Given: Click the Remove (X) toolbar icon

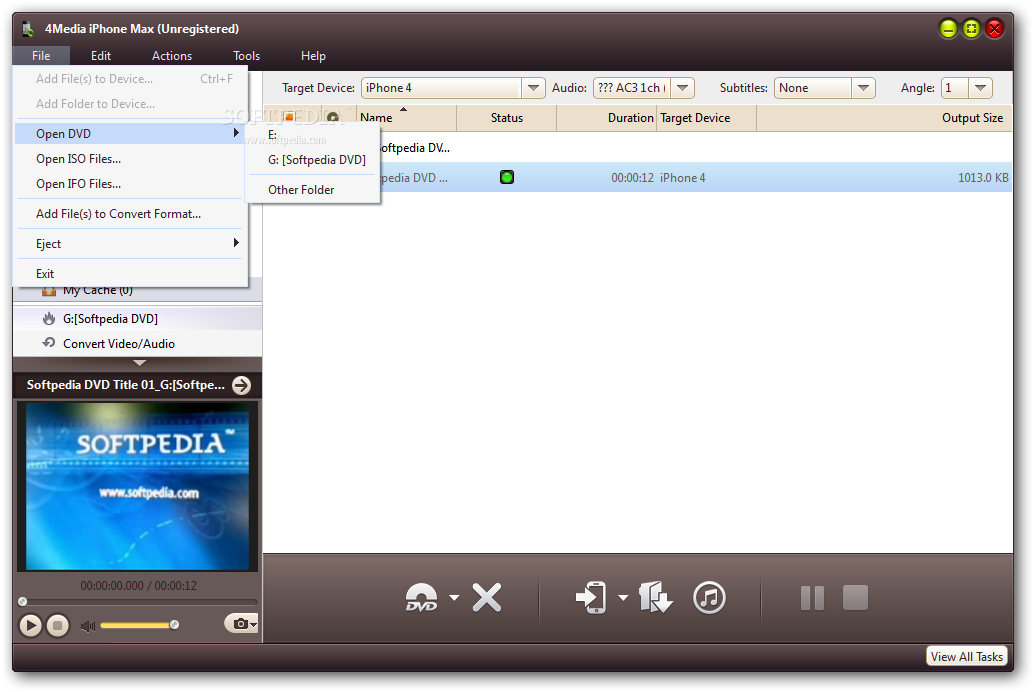Looking at the screenshot, I should (x=487, y=598).
